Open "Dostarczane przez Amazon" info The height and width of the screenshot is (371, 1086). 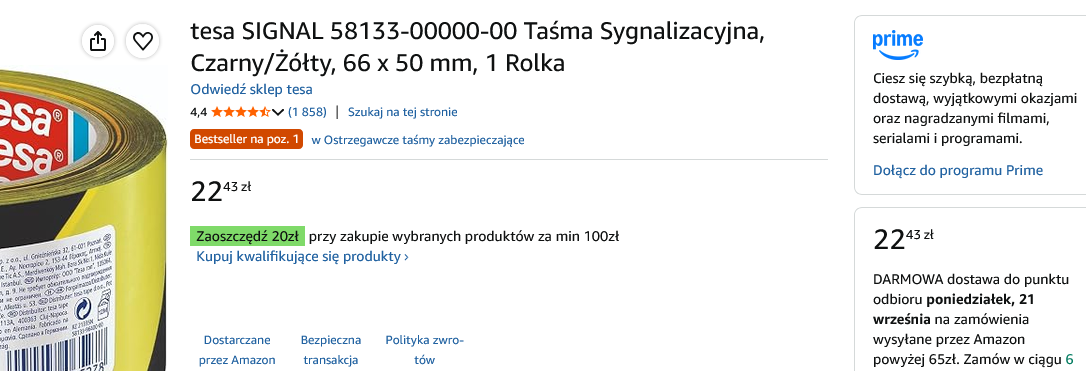[x=237, y=350]
